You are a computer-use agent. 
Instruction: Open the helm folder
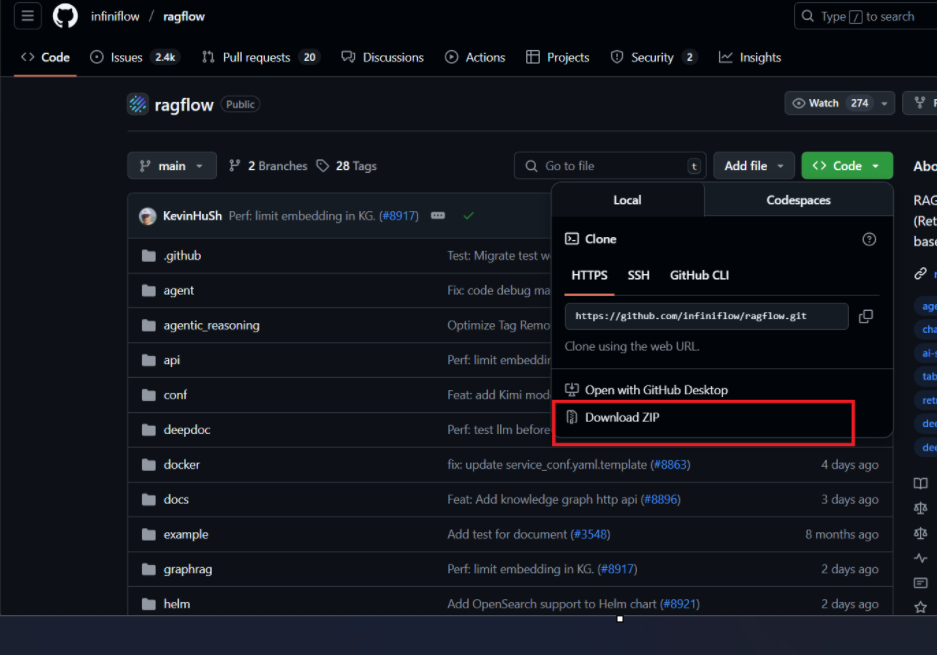click(177, 604)
